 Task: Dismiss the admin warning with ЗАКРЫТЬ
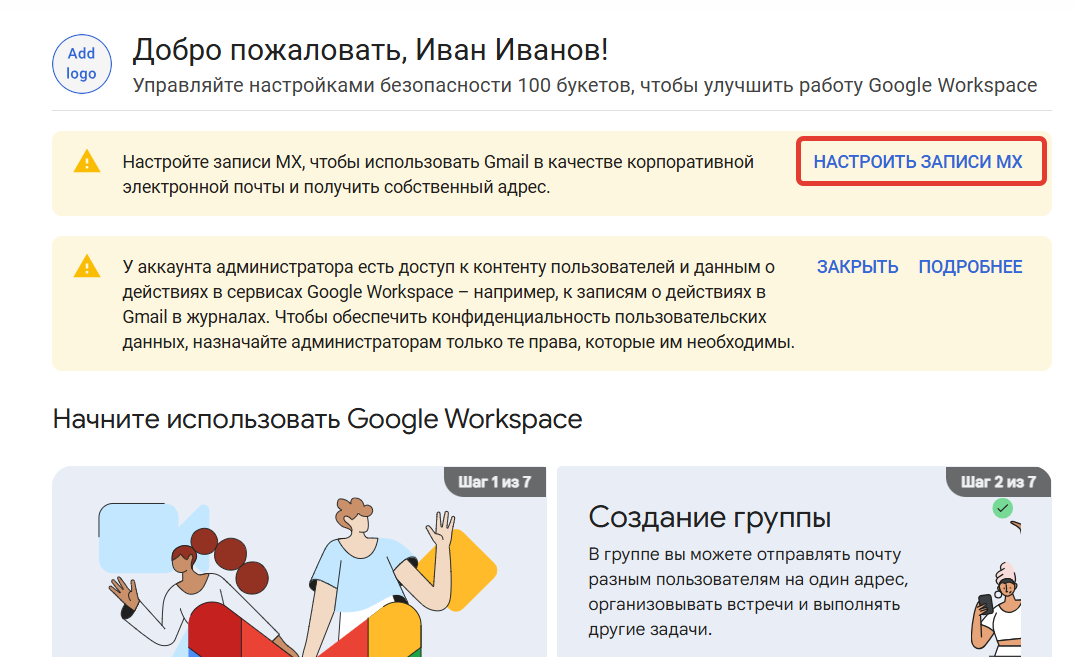[x=857, y=267]
